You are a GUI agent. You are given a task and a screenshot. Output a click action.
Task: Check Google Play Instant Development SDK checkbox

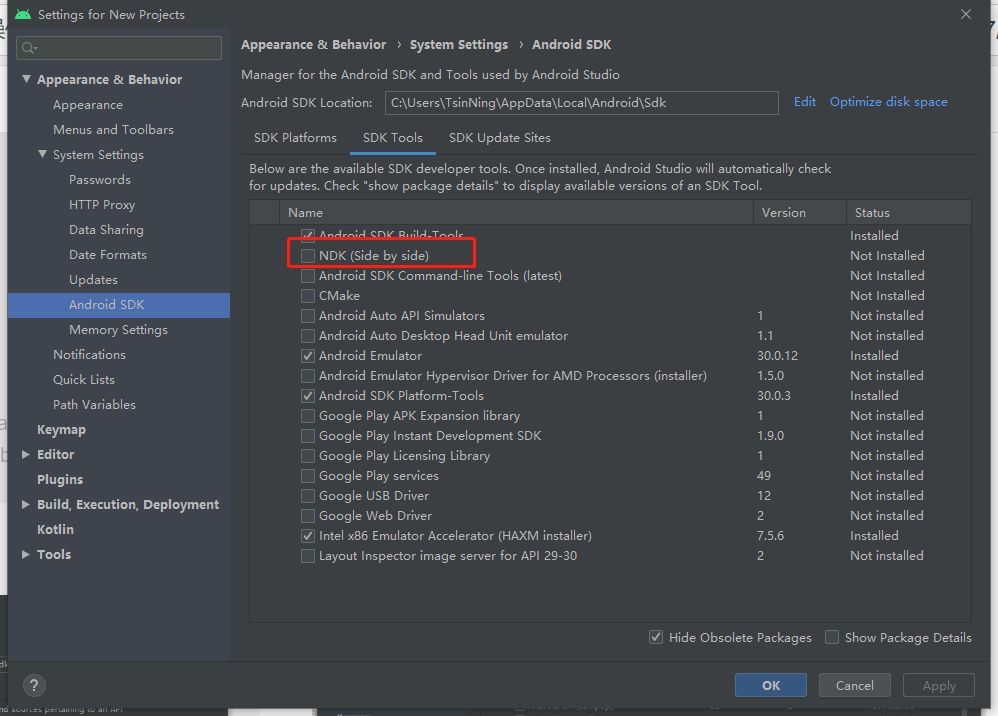[x=308, y=436]
